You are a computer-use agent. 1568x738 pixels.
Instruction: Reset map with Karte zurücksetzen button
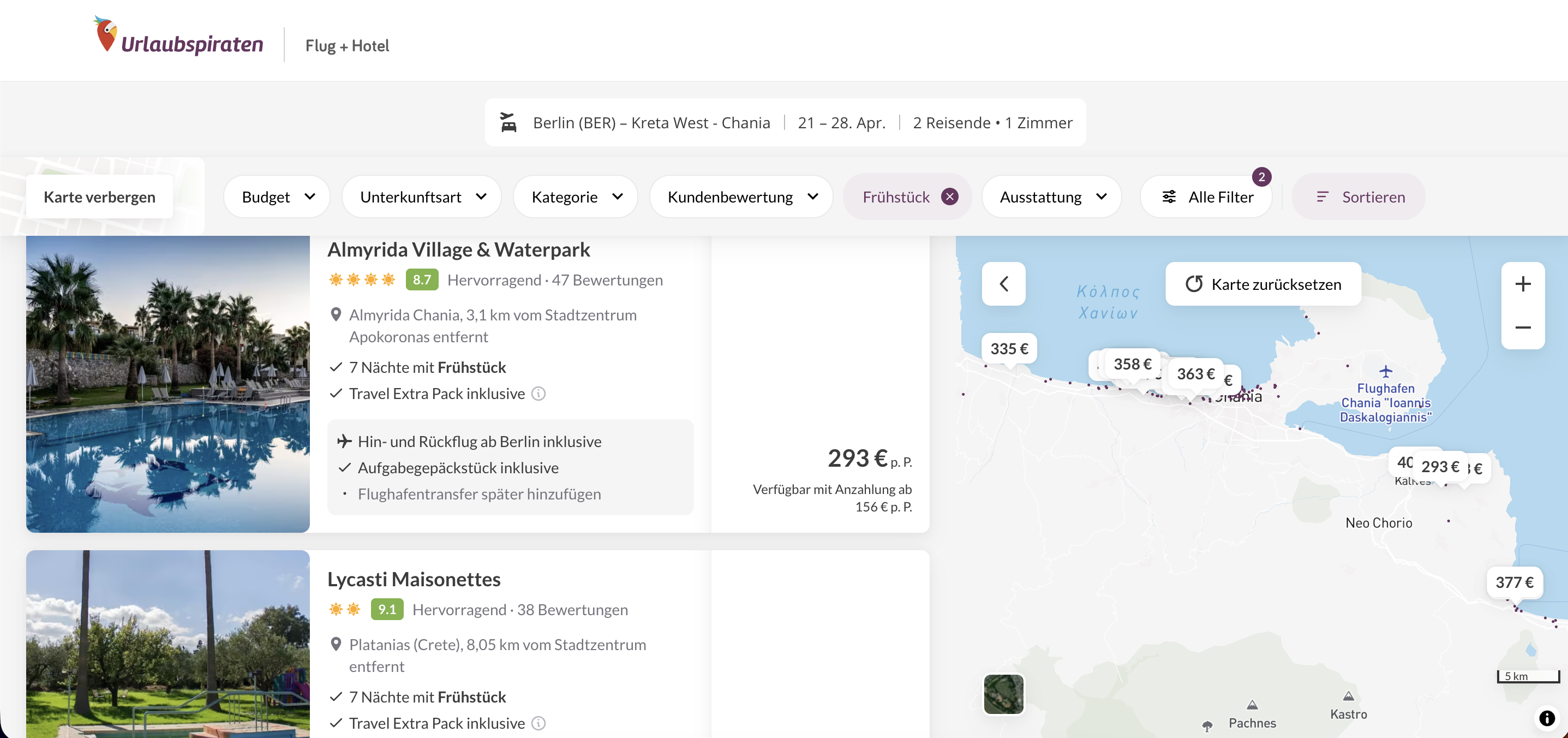click(x=1263, y=284)
